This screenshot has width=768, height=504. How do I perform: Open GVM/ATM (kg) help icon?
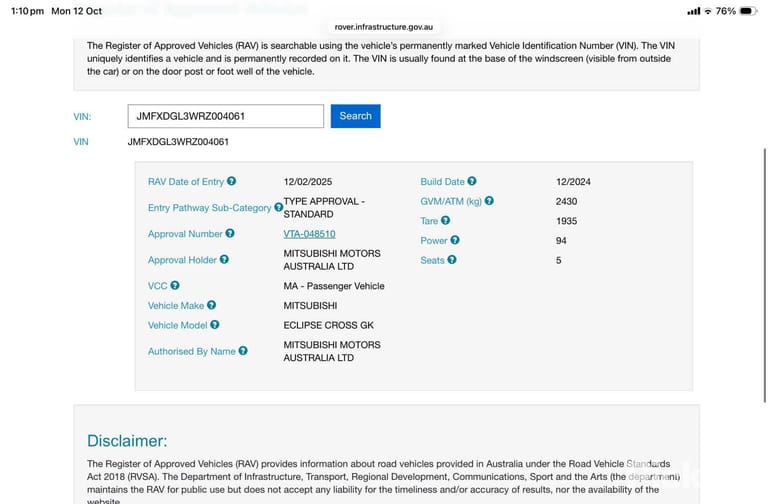click(x=489, y=201)
